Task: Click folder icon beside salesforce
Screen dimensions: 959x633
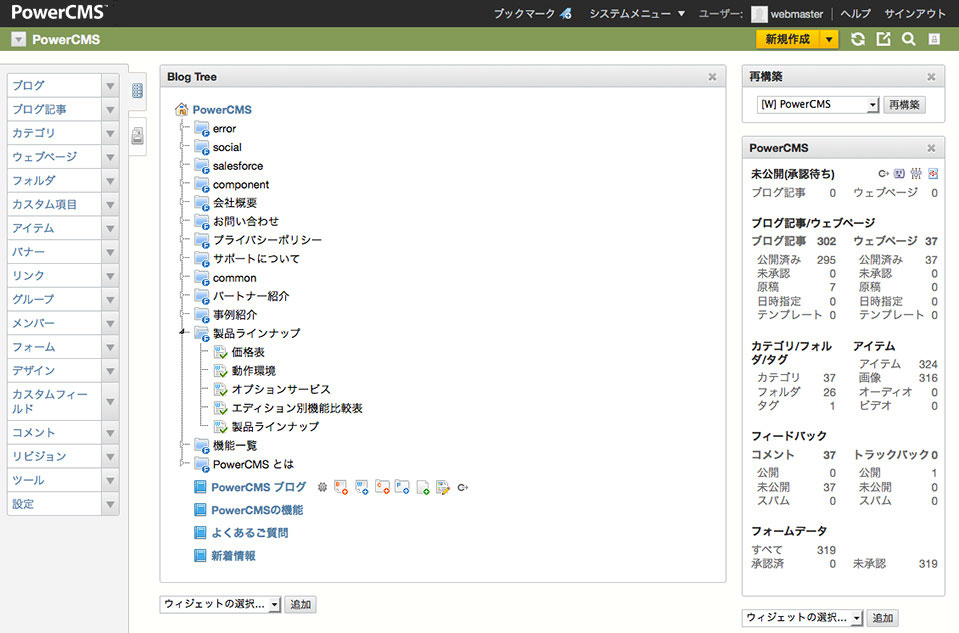Action: click(x=202, y=166)
